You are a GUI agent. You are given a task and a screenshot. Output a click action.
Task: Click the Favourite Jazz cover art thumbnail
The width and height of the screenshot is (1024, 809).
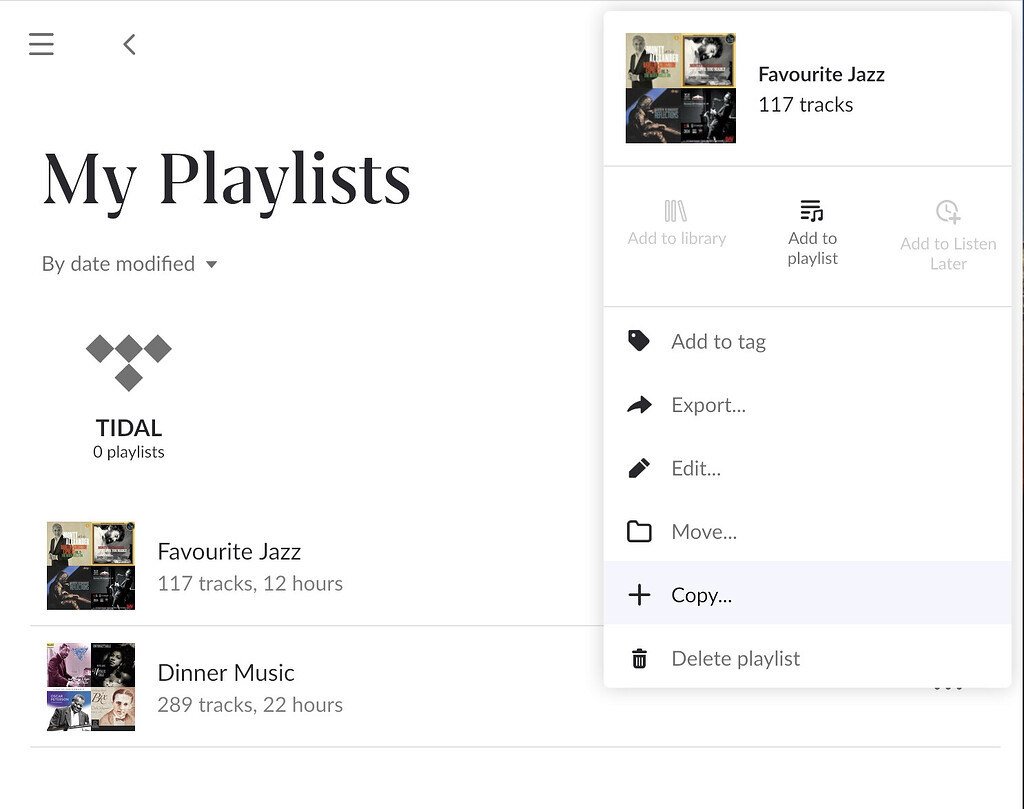pos(90,565)
